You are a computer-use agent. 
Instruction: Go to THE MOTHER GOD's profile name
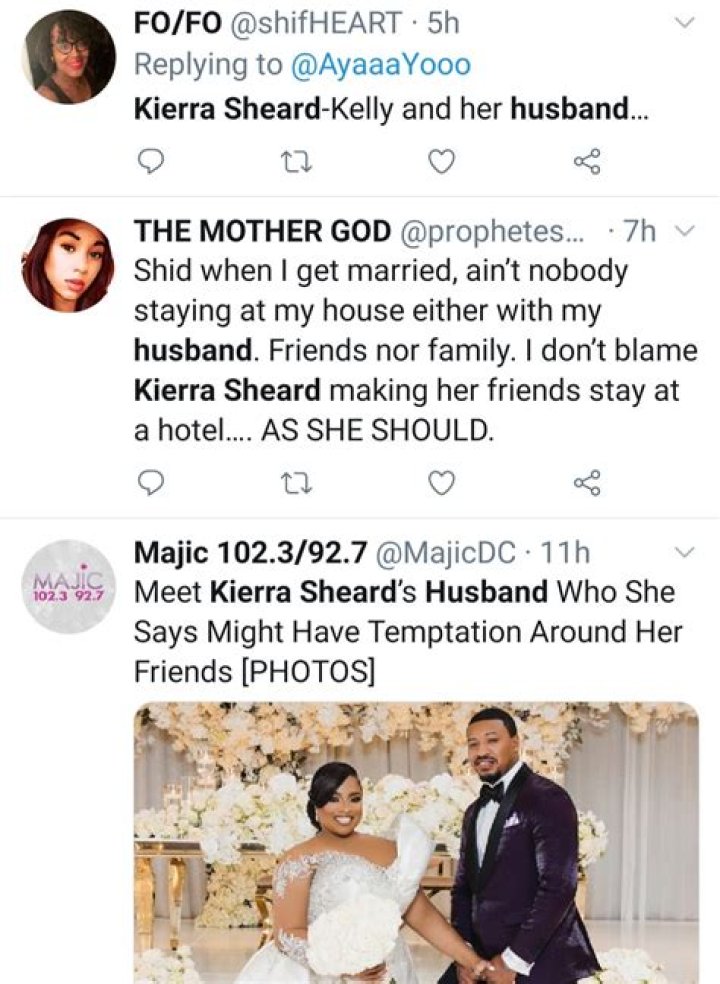click(x=262, y=232)
